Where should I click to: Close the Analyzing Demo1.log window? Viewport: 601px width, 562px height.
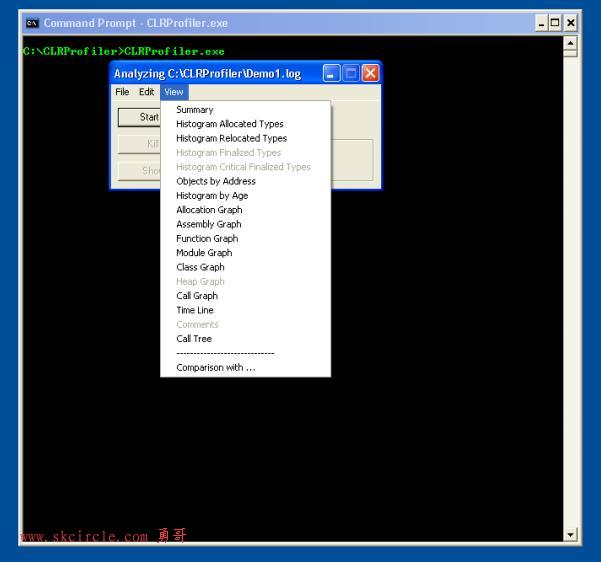tap(370, 73)
